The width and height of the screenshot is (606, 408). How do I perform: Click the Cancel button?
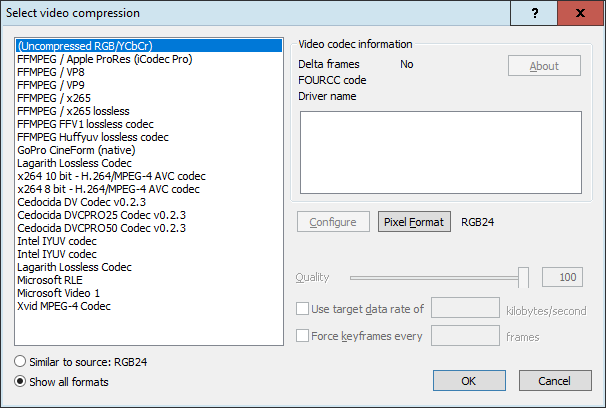click(552, 381)
